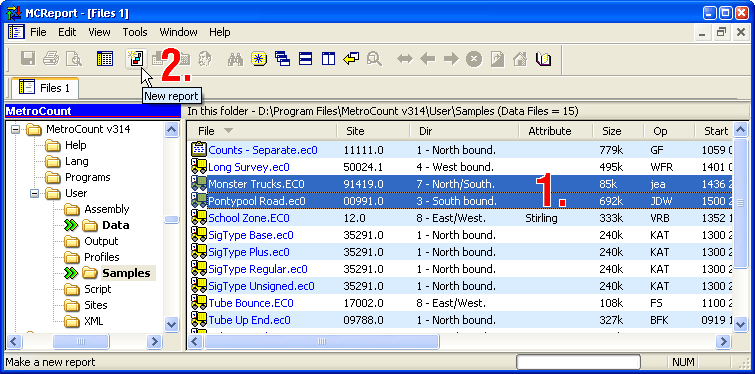Click the person head toolbar icon

[206, 59]
